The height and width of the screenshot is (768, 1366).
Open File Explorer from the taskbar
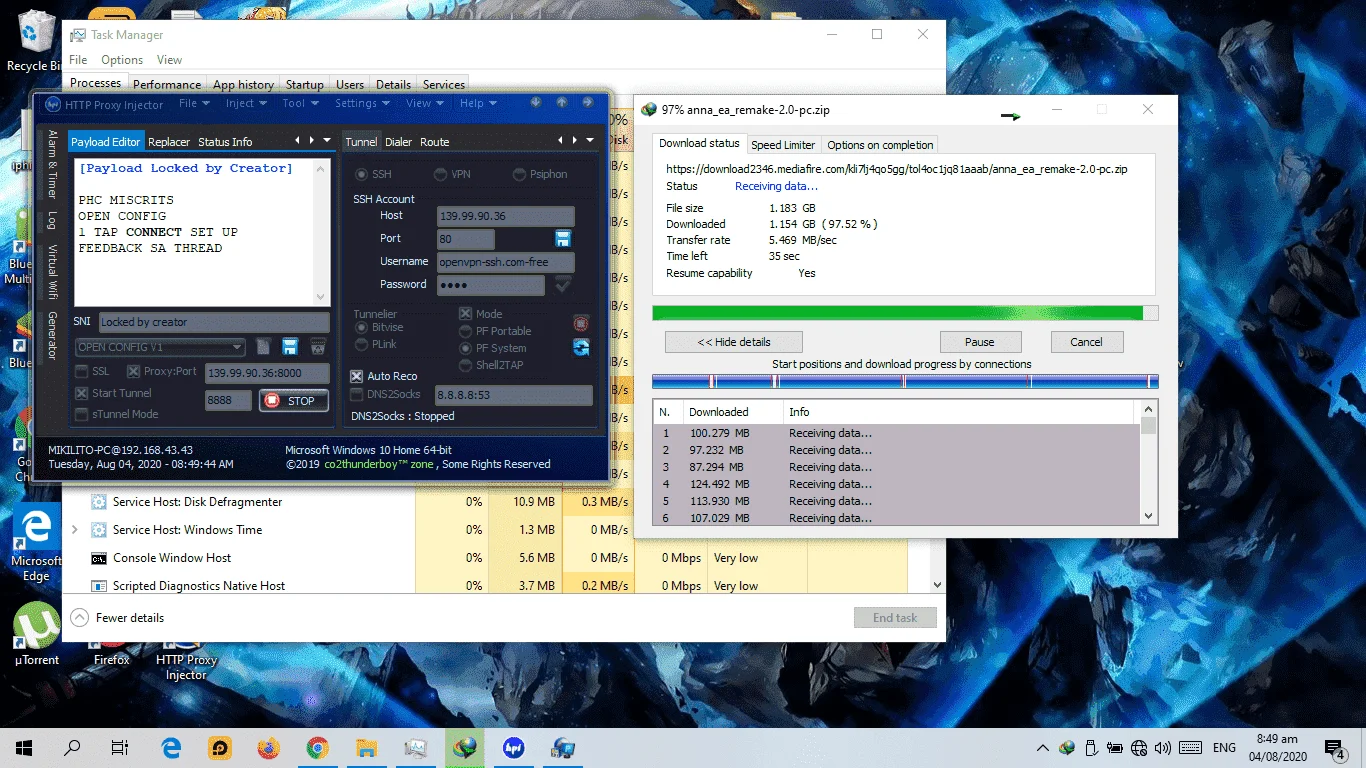[x=366, y=747]
